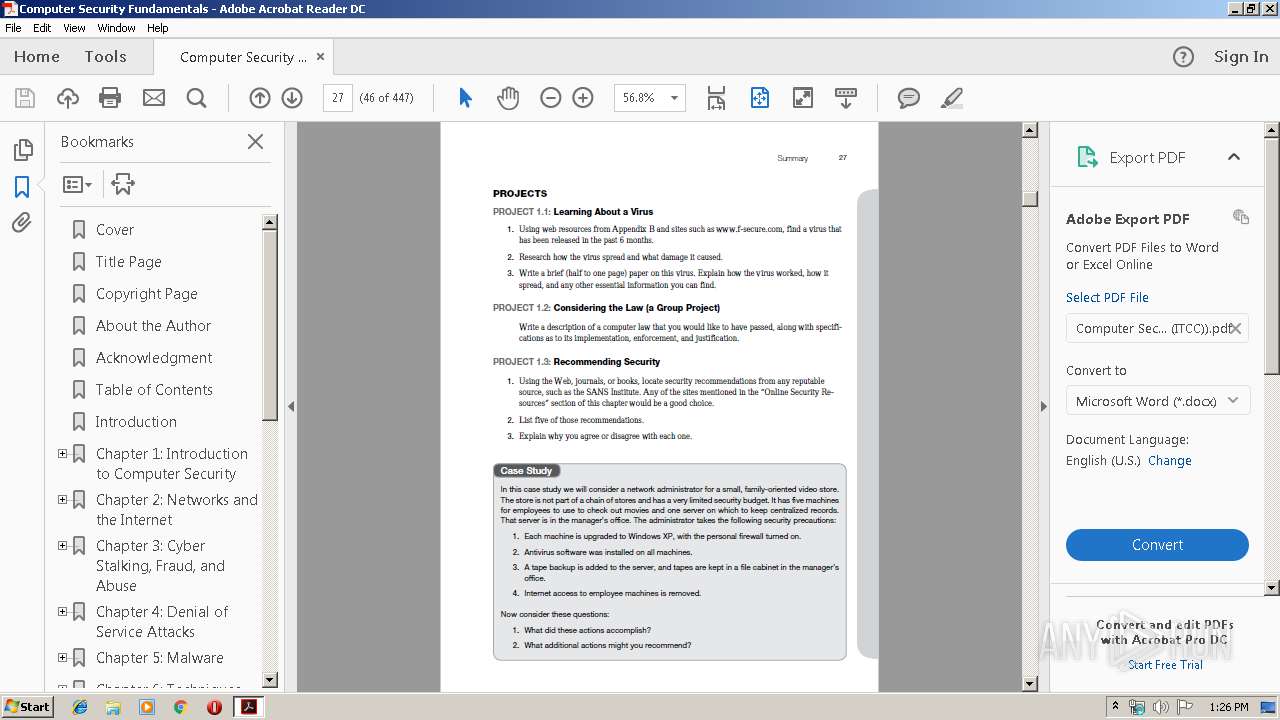The width and height of the screenshot is (1280, 720).
Task: Open the Find text magnifier icon
Action: tap(196, 98)
